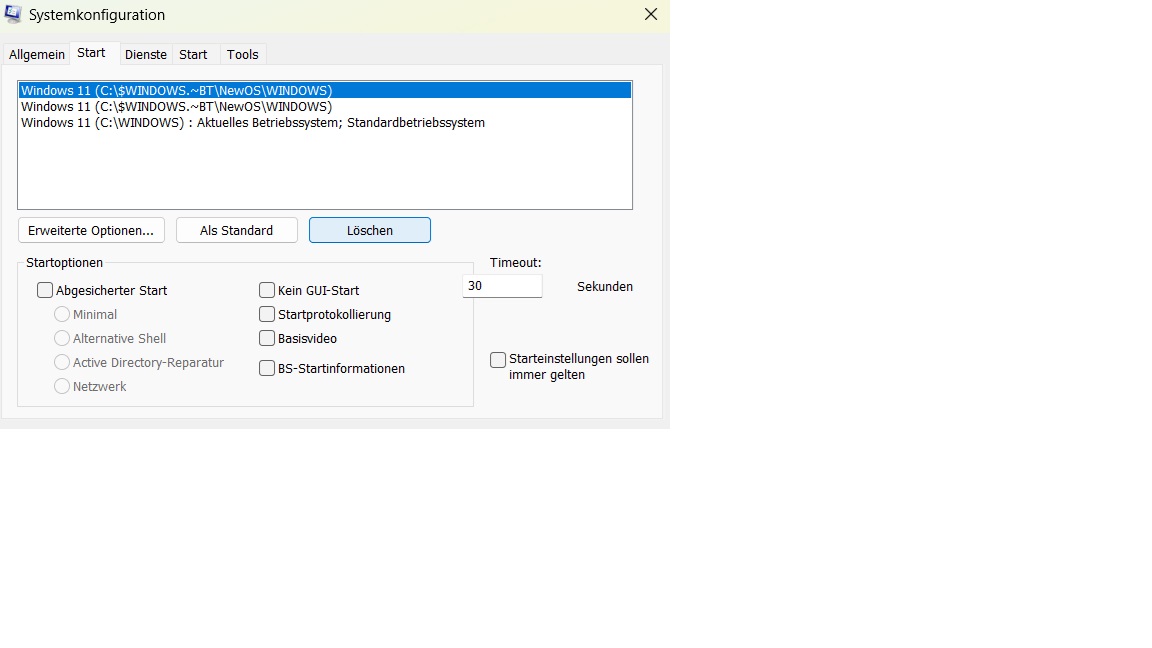Screen dimensions: 1152x648
Task: Check the BS-Startinformationen option
Action: [267, 368]
